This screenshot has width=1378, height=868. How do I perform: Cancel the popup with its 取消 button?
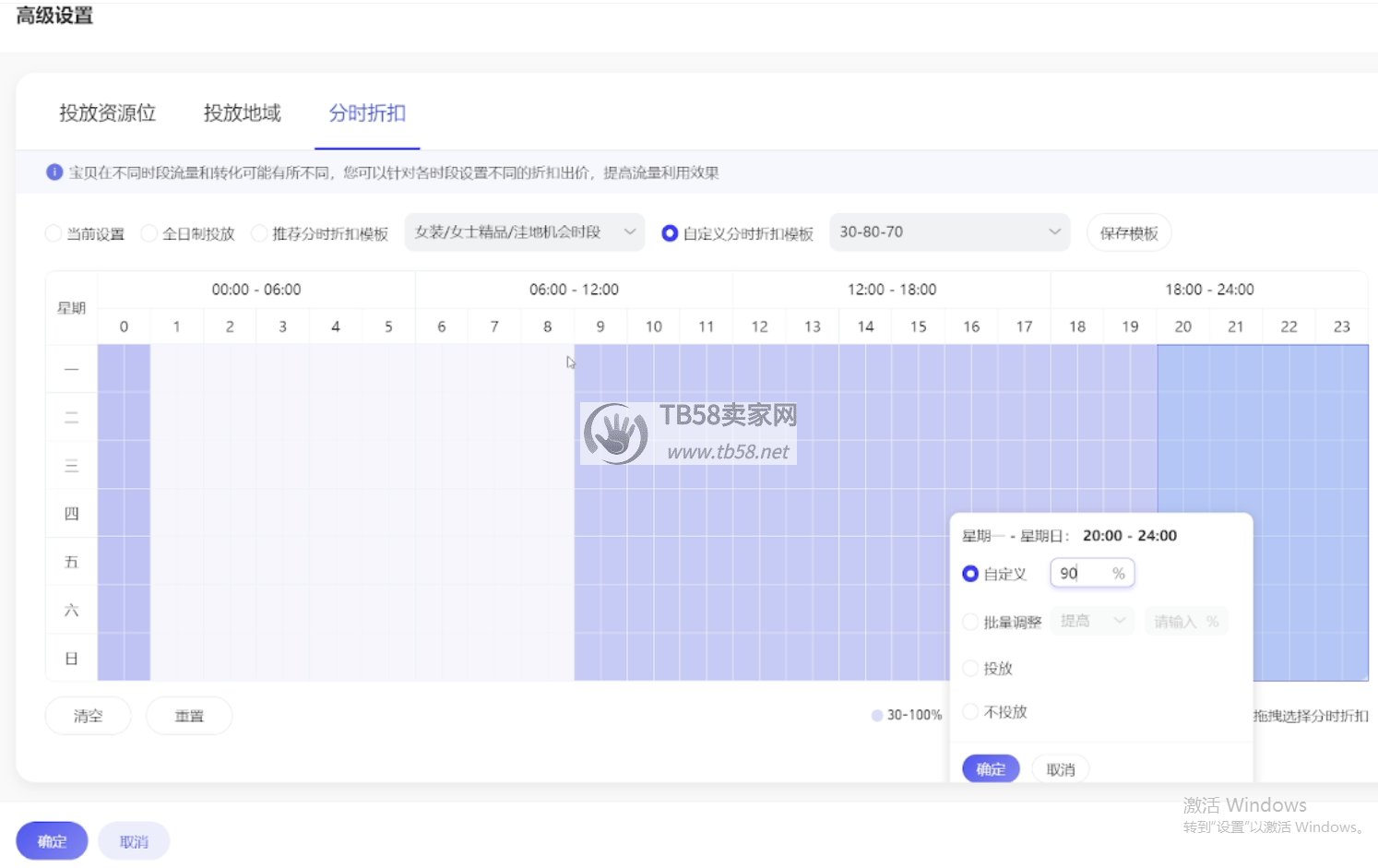pyautogui.click(x=1061, y=768)
